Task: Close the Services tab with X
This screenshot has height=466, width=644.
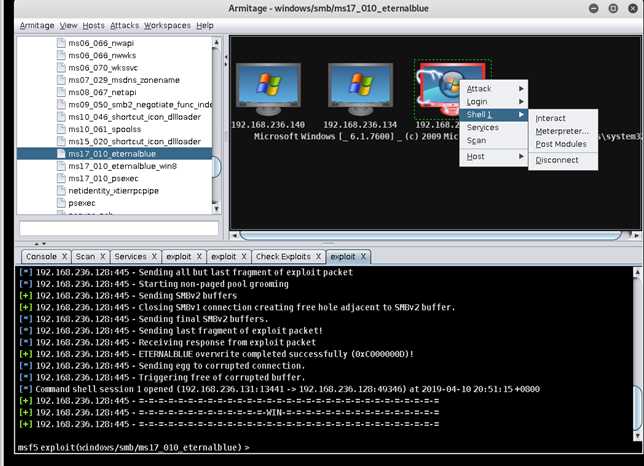Action: [x=154, y=256]
